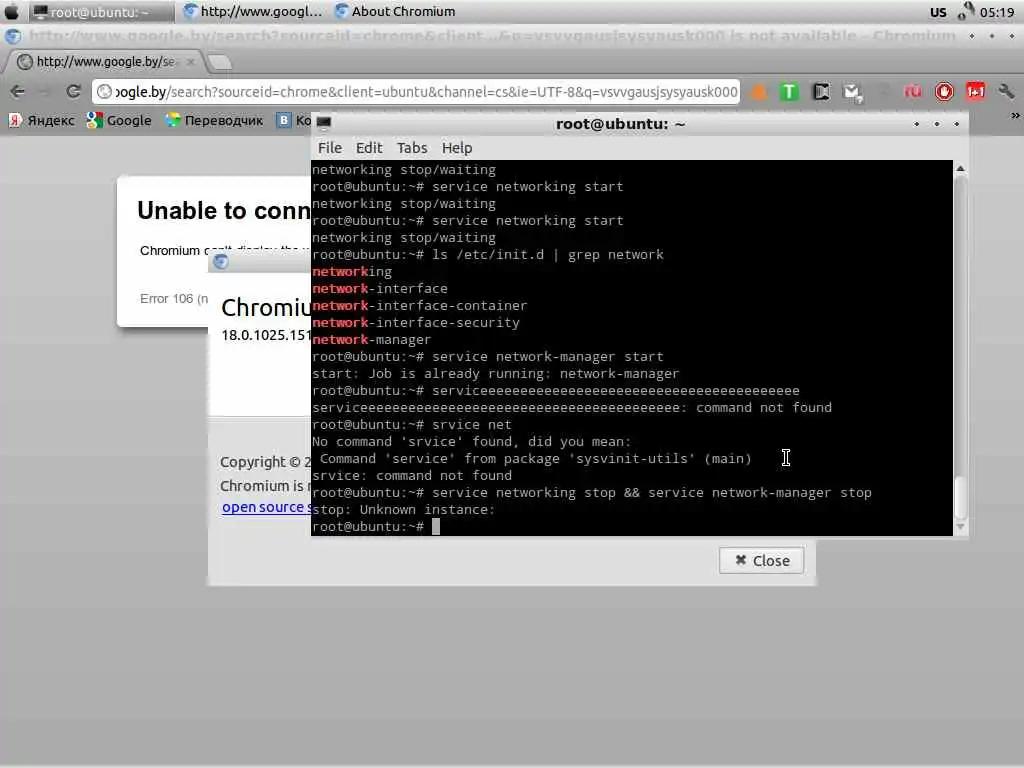The image size is (1024, 768).
Task: Switch to root@ubuntu terminal in taskbar
Action: [101, 12]
